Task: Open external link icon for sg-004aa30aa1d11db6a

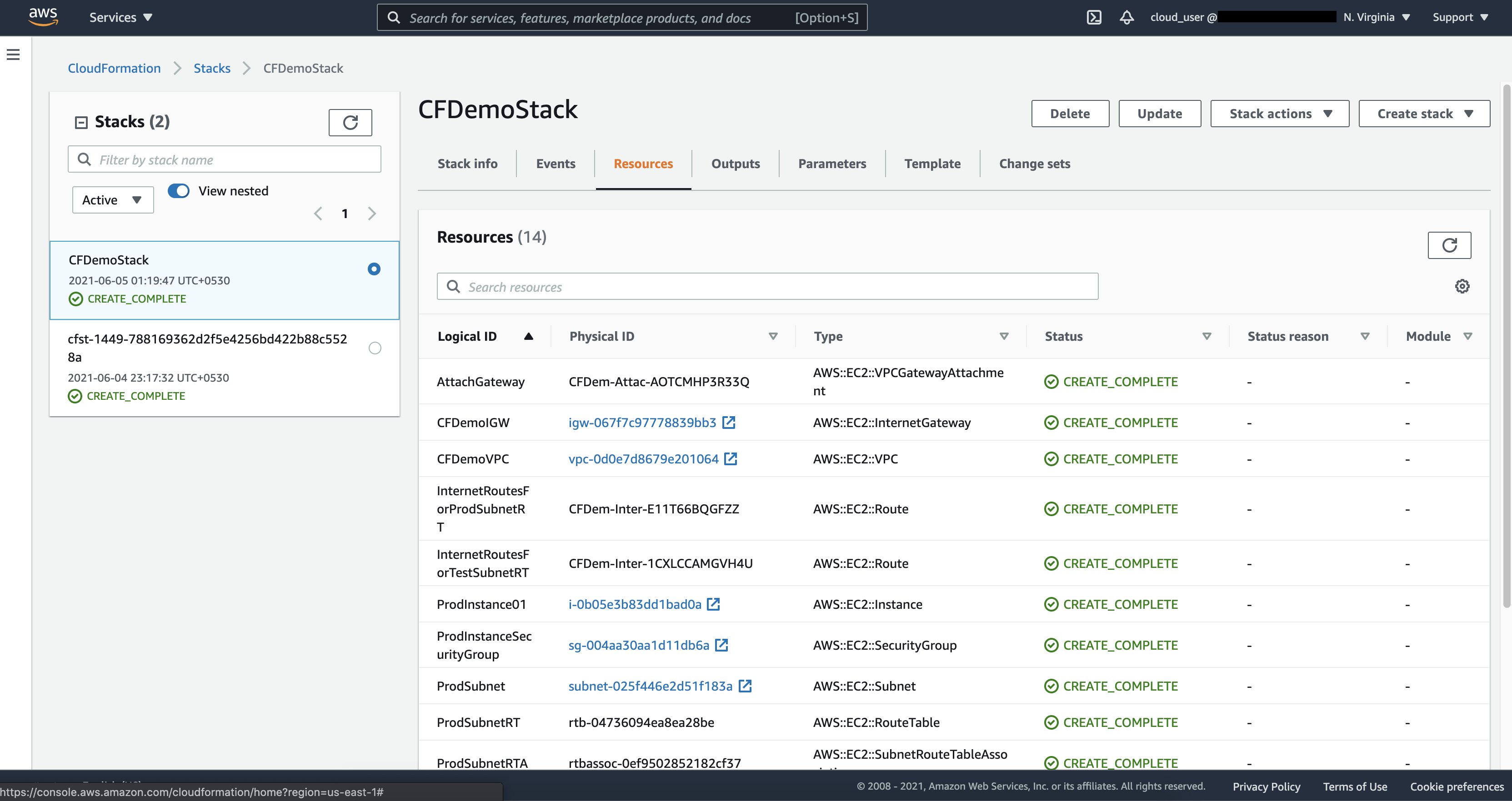Action: tap(721, 645)
